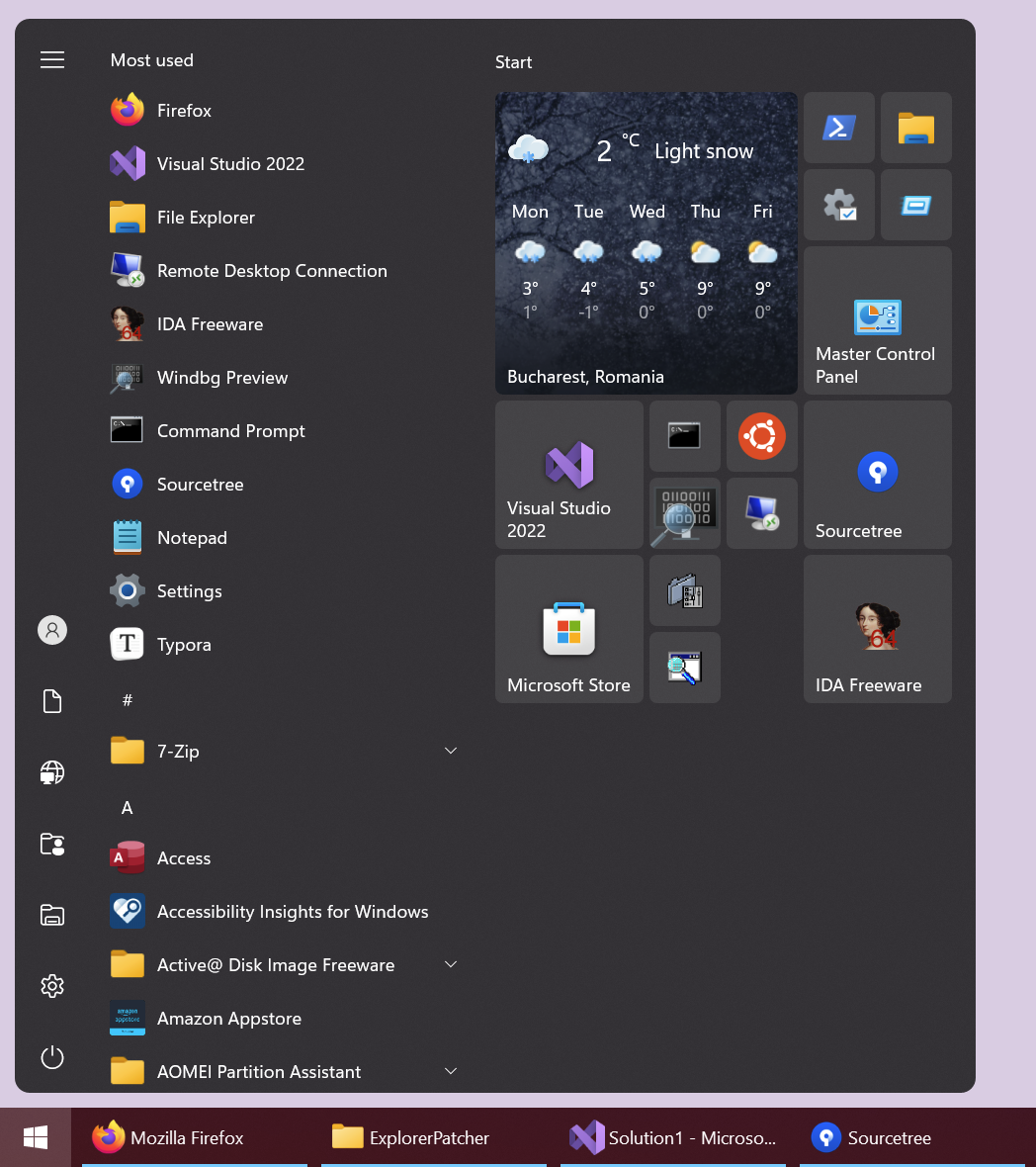Open the Master Control Panel tile

[x=878, y=320]
